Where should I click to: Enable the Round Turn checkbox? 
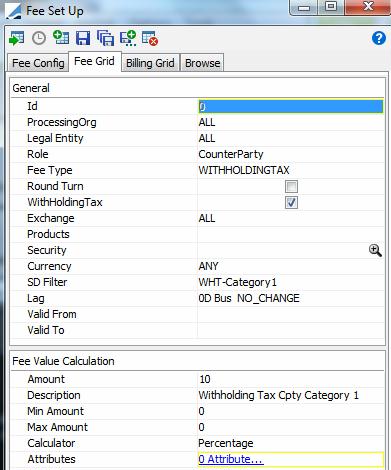pos(291,187)
